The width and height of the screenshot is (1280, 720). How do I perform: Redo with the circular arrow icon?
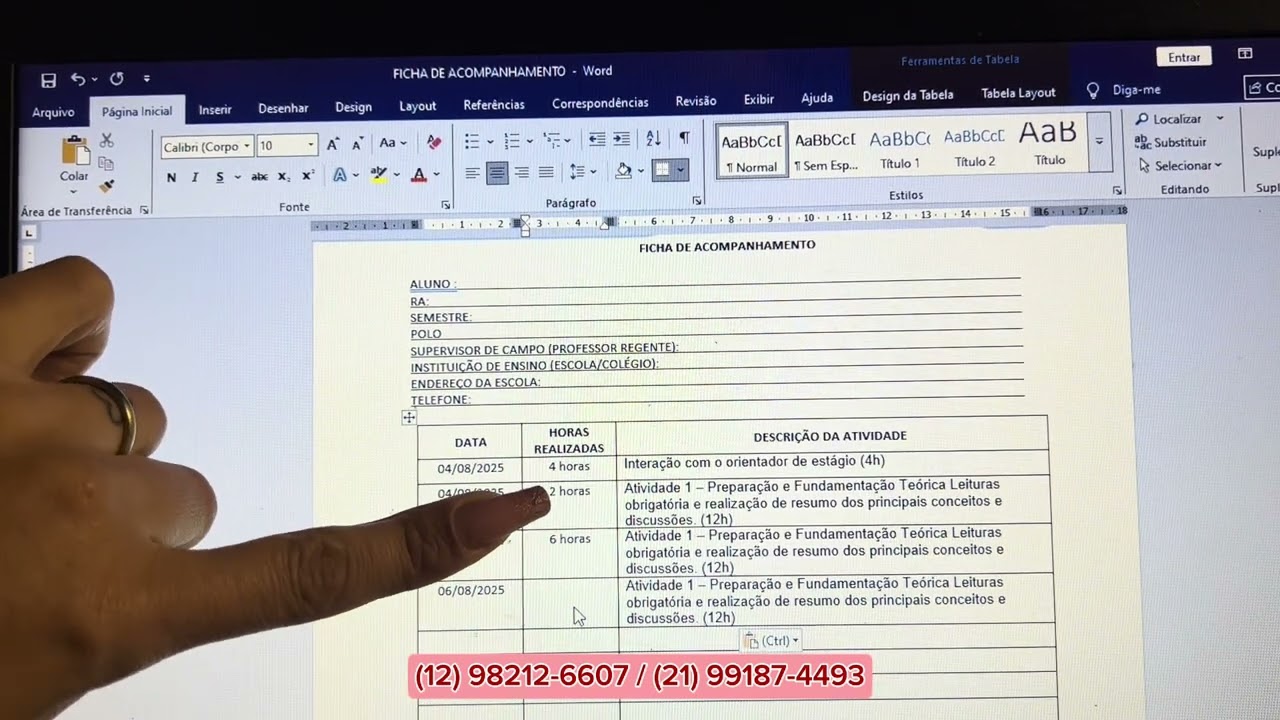click(x=117, y=79)
